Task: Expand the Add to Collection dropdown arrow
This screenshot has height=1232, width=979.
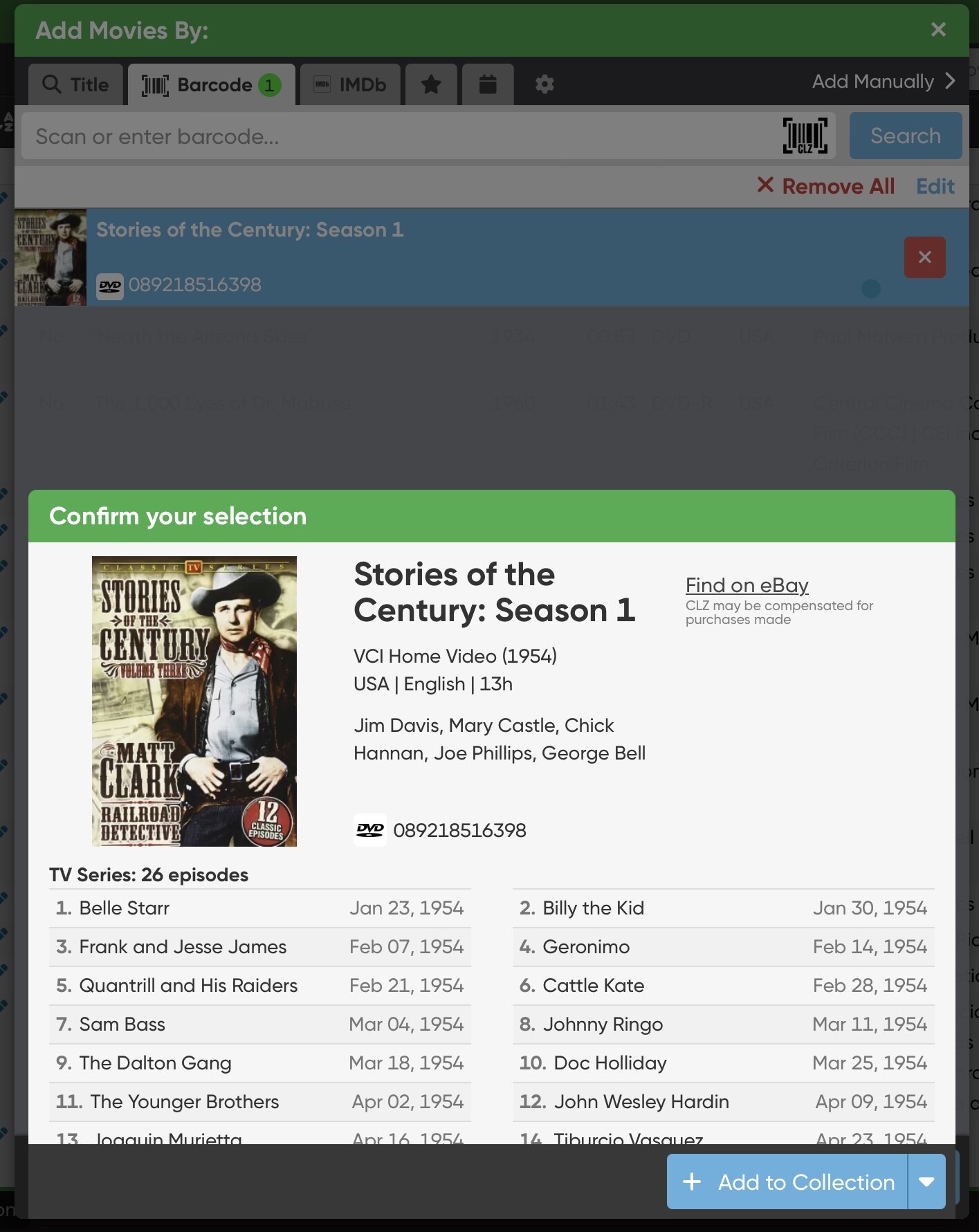Action: (926, 1182)
